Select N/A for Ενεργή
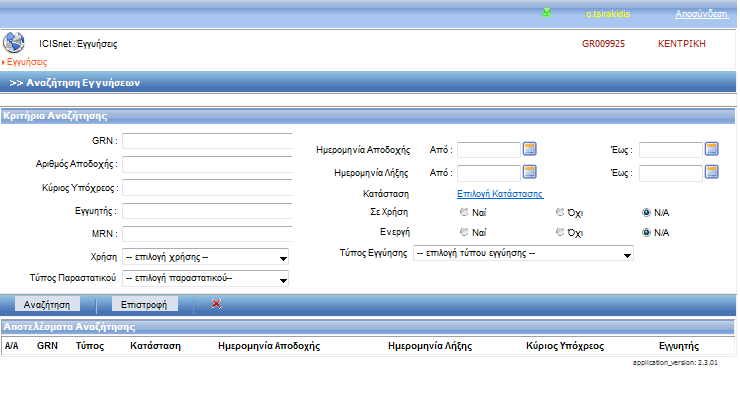740x393 pixels. [x=646, y=232]
